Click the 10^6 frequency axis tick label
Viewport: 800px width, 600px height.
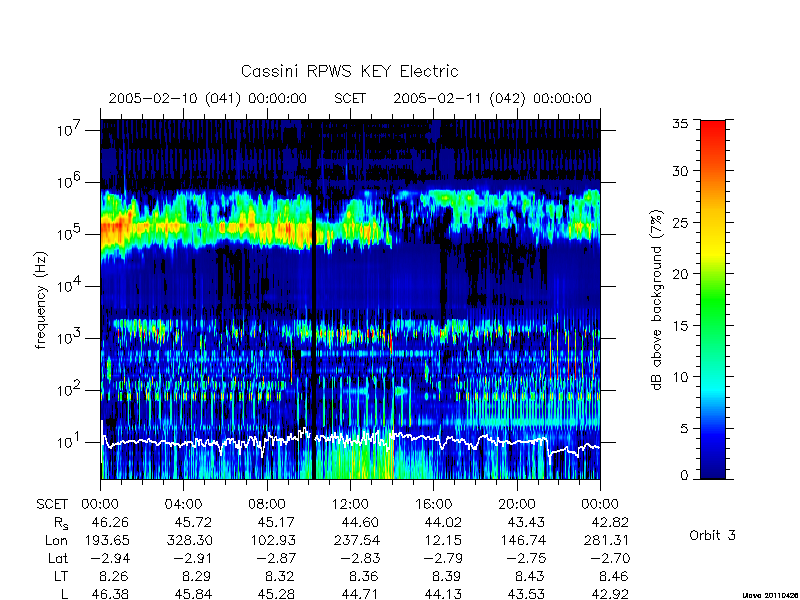click(68, 181)
